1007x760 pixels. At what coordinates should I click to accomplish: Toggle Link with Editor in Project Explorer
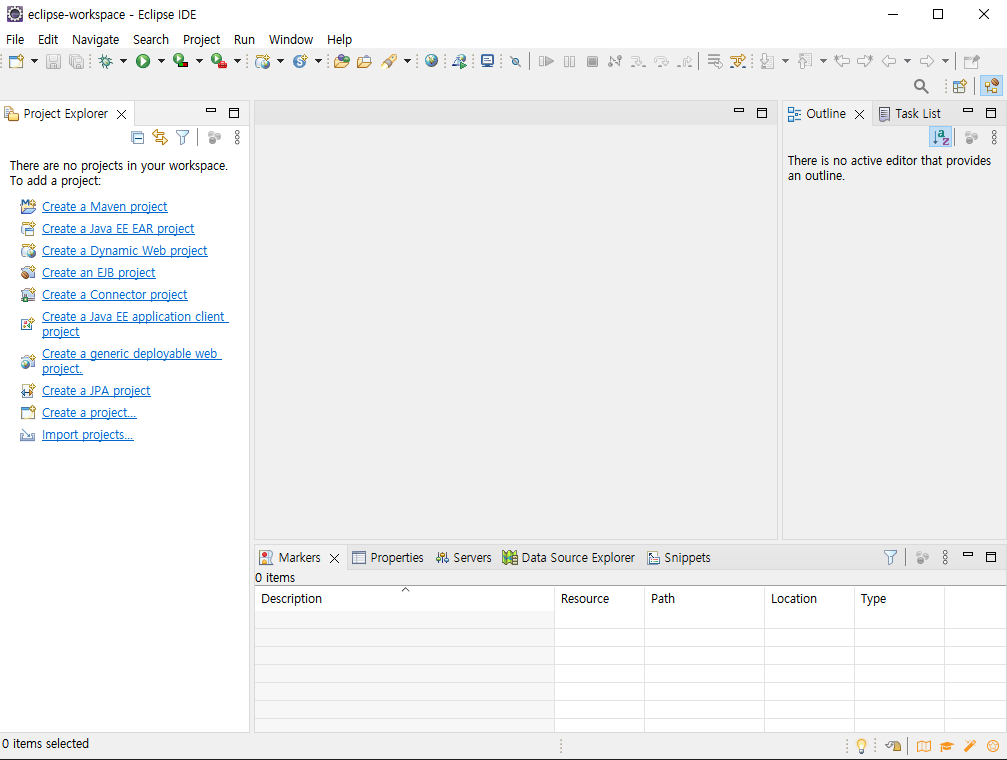160,137
